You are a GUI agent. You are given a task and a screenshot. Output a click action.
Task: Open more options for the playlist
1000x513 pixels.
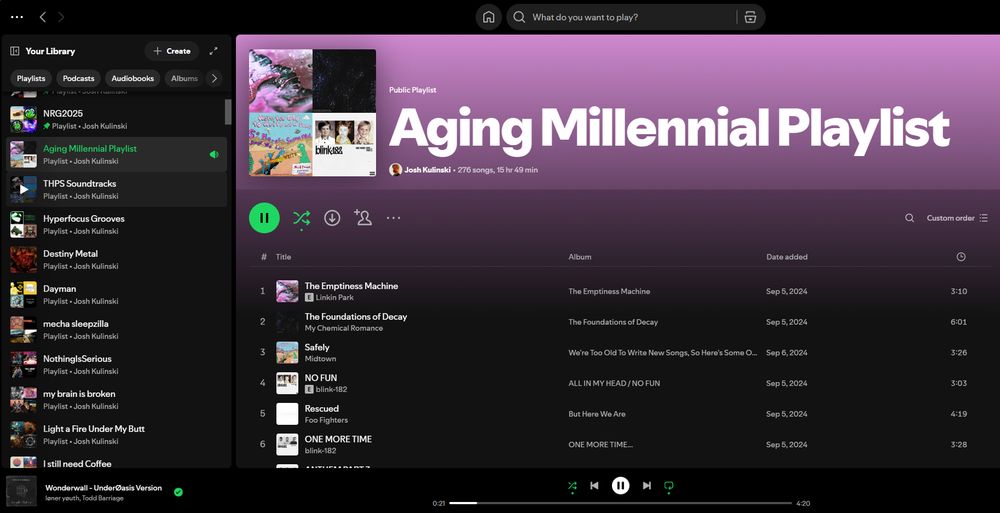point(393,218)
